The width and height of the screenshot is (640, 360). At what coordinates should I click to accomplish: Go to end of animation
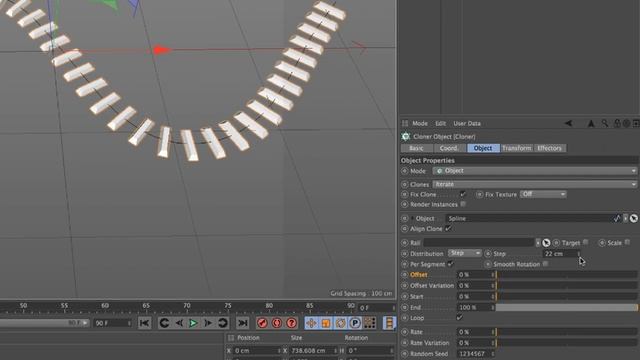[x=242, y=323]
